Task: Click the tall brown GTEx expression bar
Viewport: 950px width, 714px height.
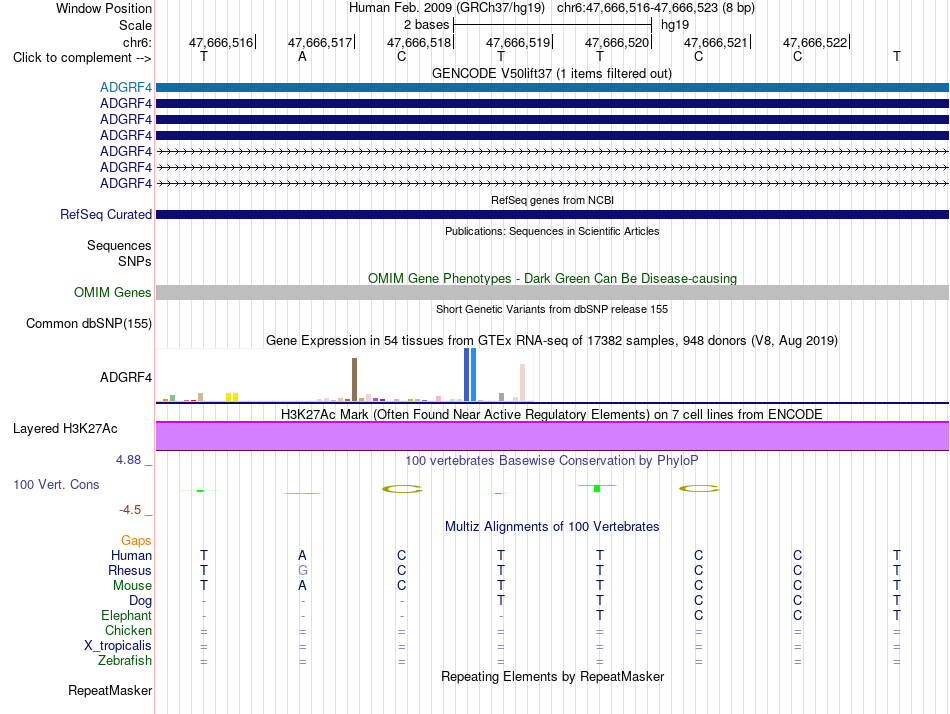Action: [354, 379]
